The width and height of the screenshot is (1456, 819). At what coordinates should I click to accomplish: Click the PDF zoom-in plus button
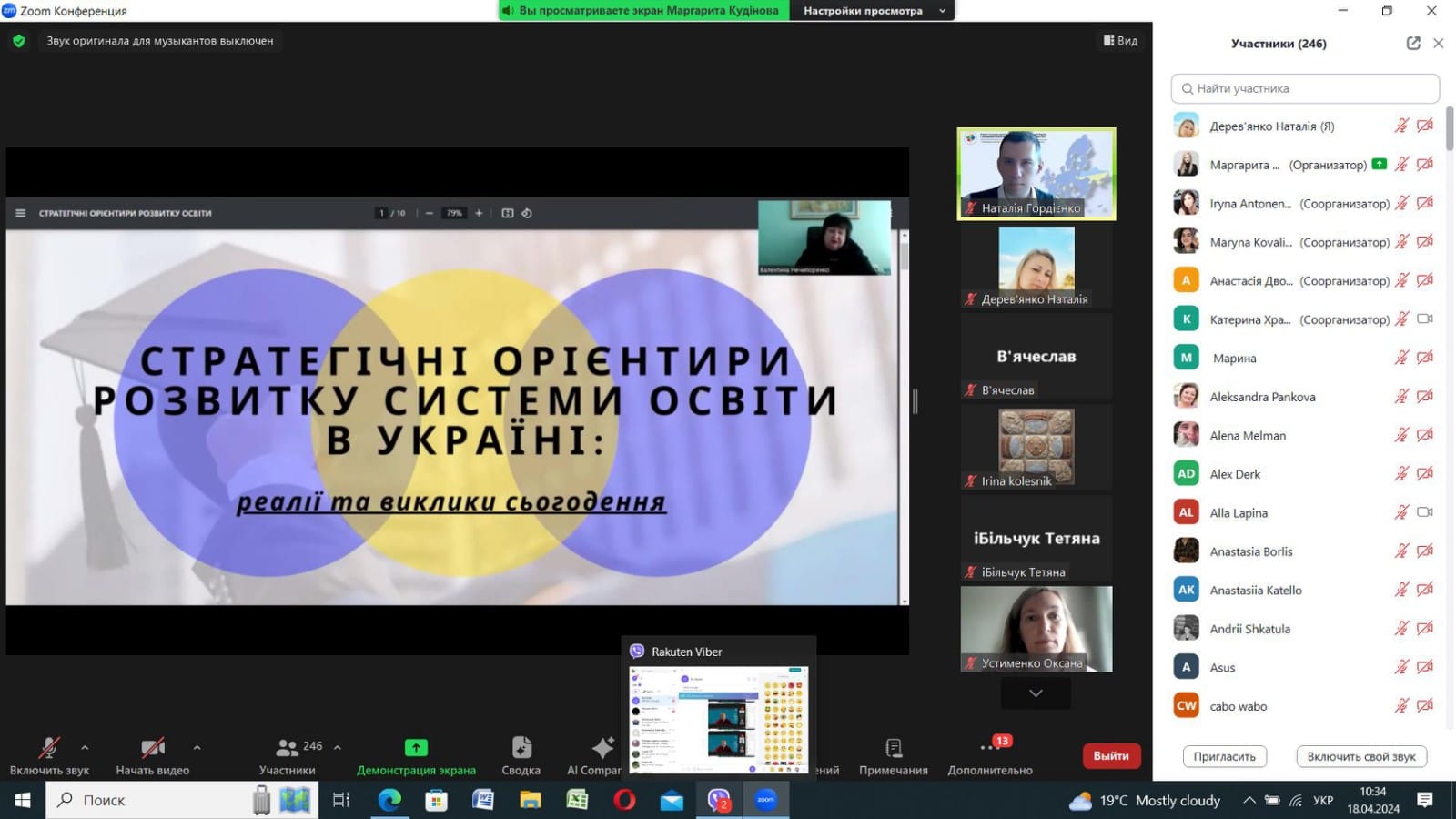pyautogui.click(x=479, y=213)
